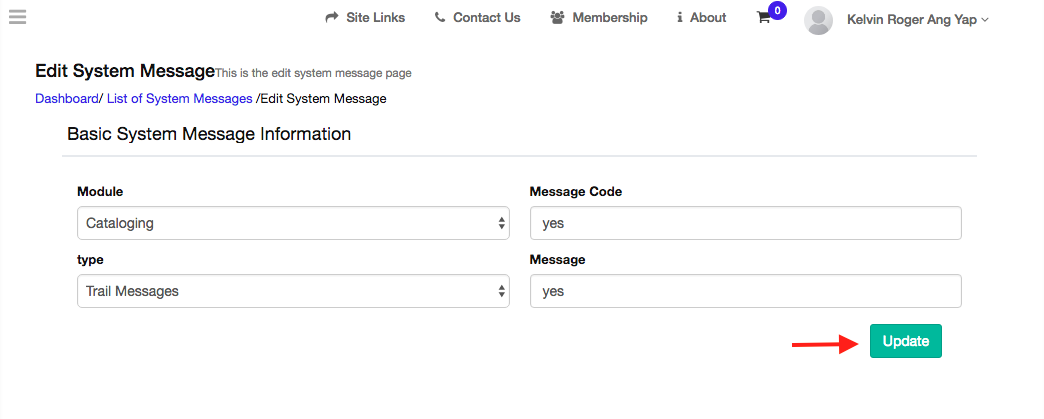1044x419 pixels.
Task: Focus the Message Code input field
Action: 745,223
